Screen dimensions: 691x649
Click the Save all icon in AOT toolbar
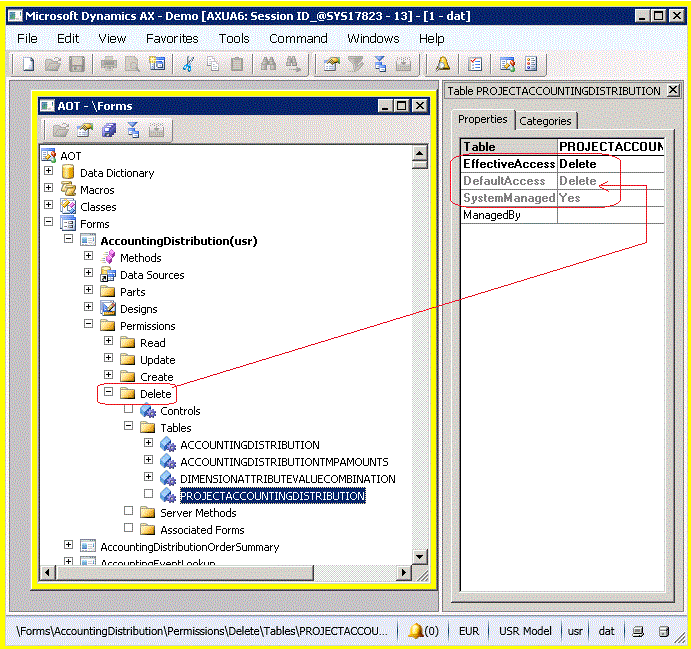coord(109,130)
